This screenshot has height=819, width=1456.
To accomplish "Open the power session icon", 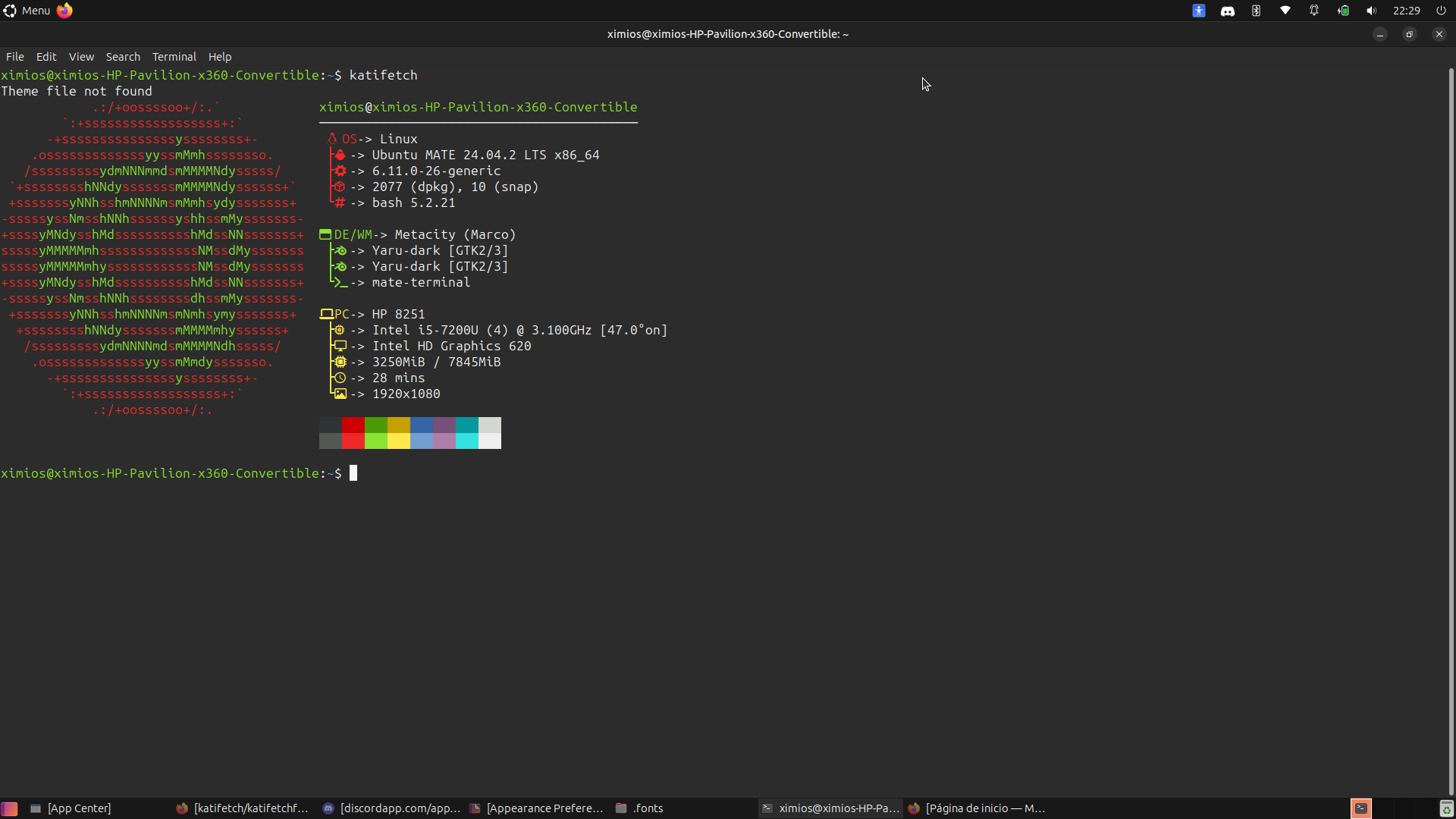I will pos(1442,11).
